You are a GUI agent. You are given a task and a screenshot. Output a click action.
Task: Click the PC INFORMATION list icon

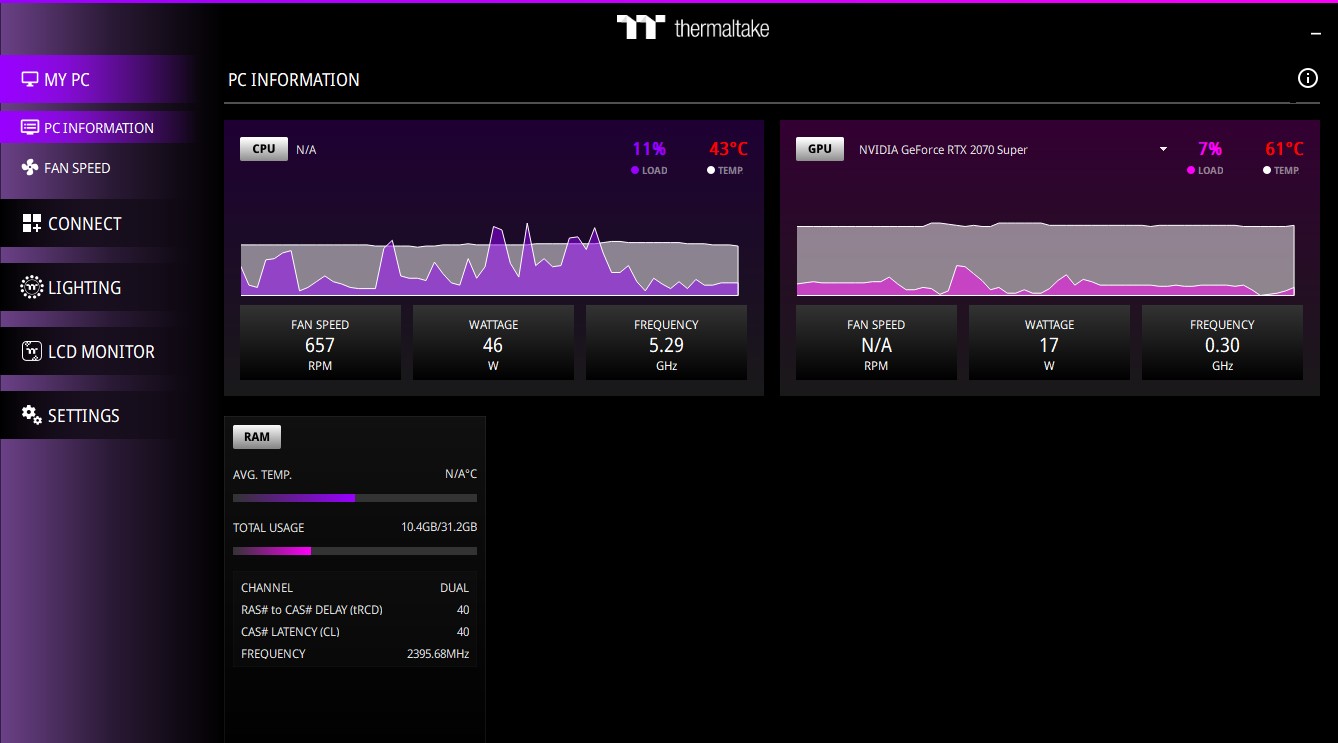(30, 128)
